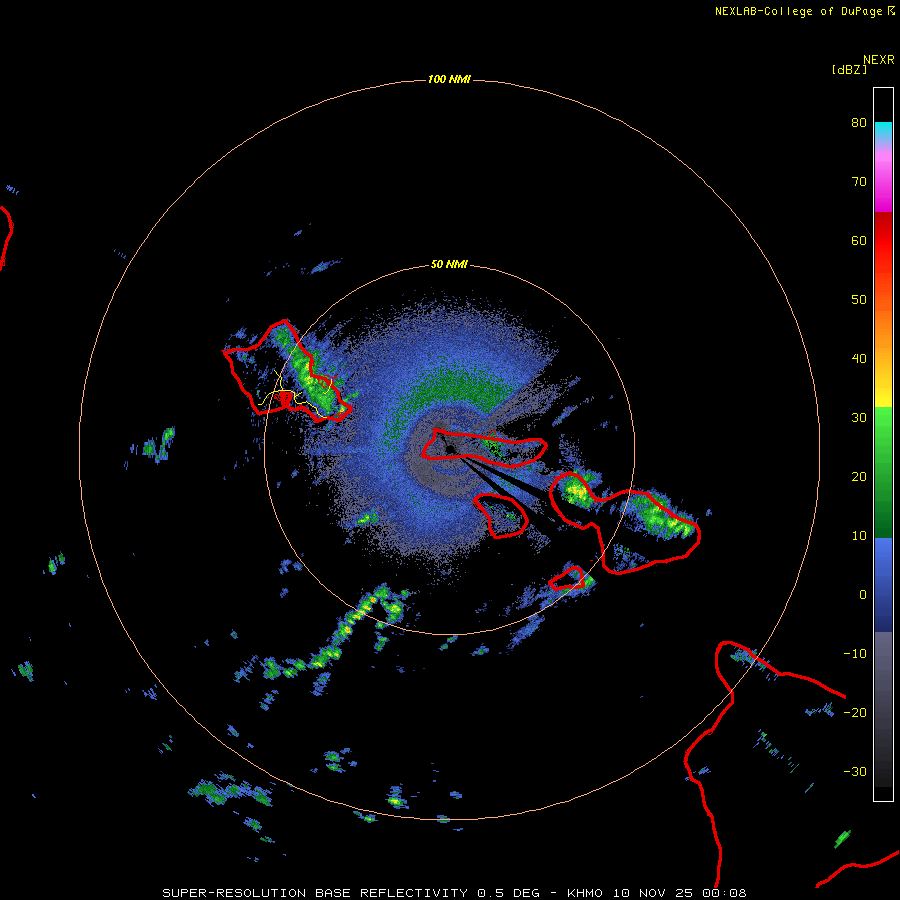Click the NEXLAB-College of DuPage watermark text
The height and width of the screenshot is (900, 900).
(804, 11)
